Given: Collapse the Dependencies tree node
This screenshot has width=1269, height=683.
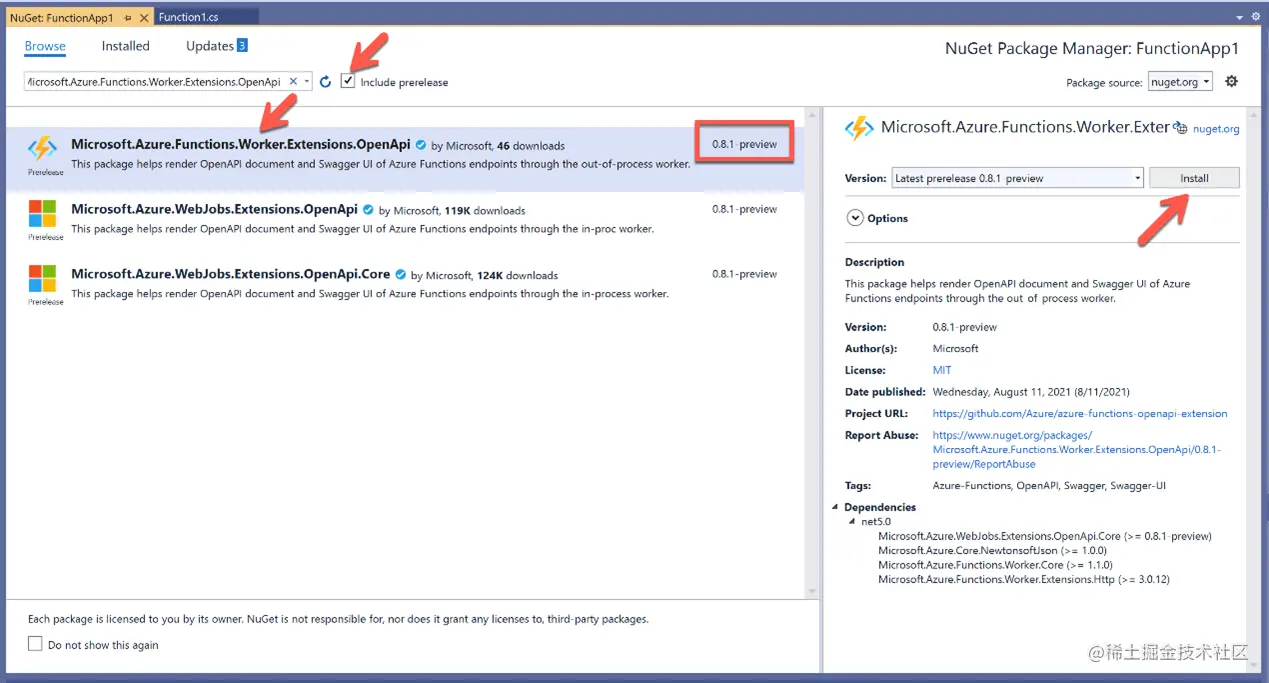Looking at the screenshot, I should pos(836,507).
